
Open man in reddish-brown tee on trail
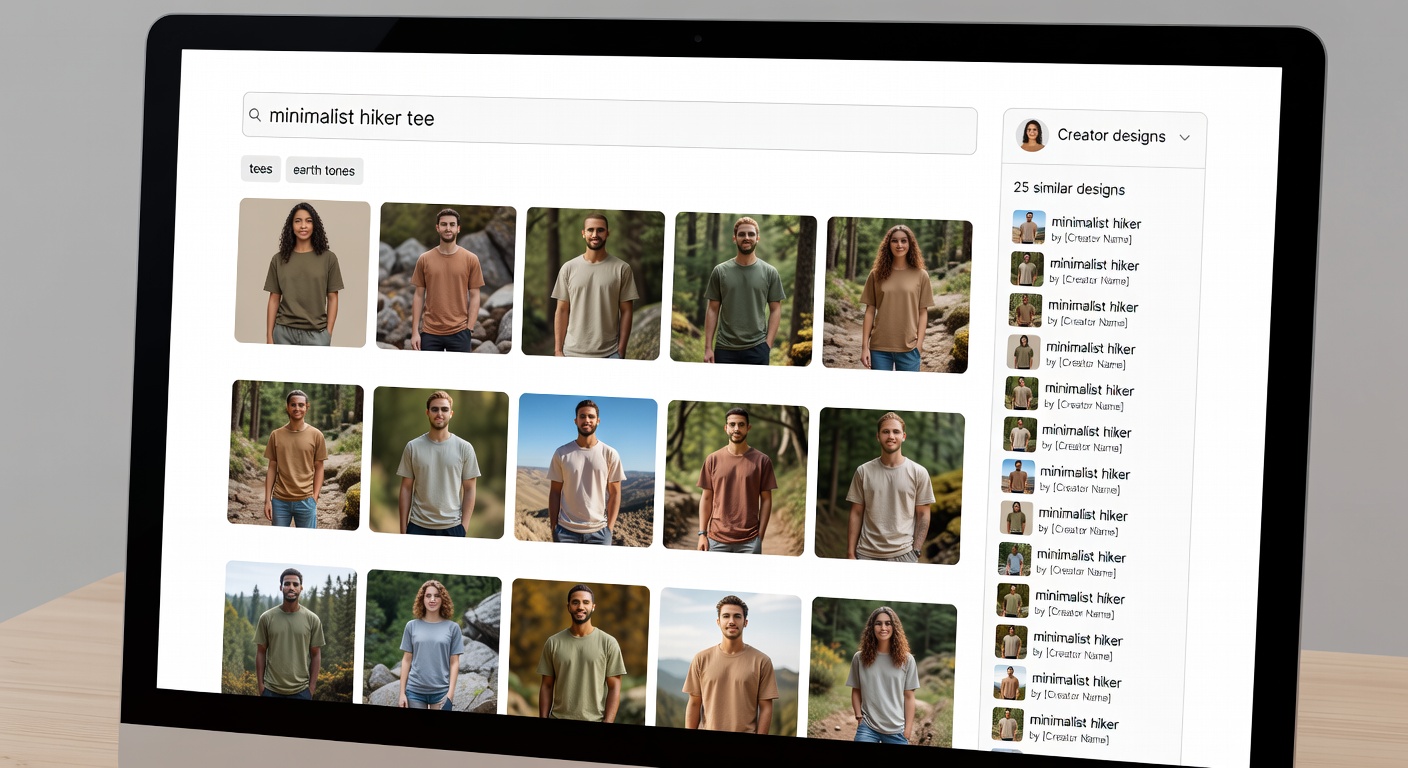735,478
